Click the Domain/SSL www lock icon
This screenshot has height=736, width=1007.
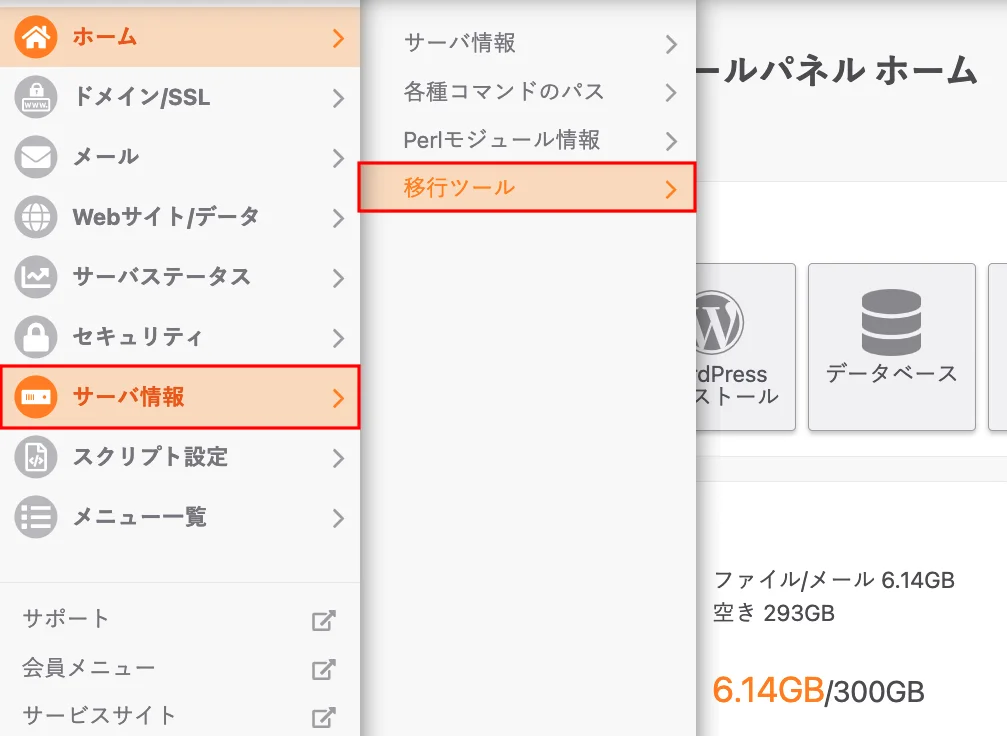tap(36, 98)
